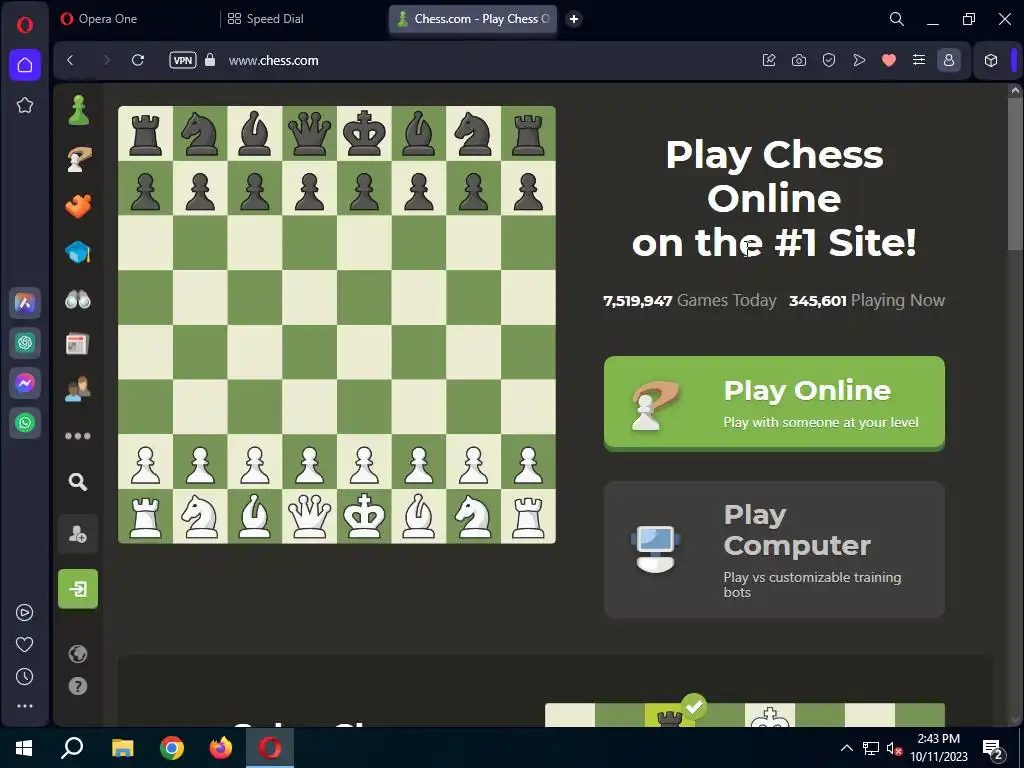Open Opera menu logo in sidebar
The height and width of the screenshot is (768, 1024).
(x=25, y=25)
